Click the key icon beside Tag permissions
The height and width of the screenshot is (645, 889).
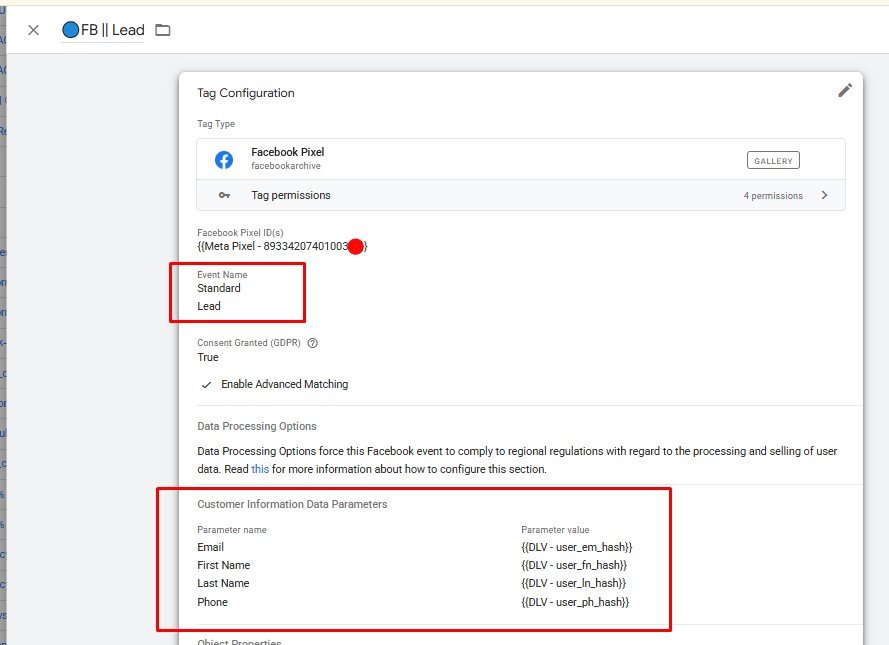(225, 195)
